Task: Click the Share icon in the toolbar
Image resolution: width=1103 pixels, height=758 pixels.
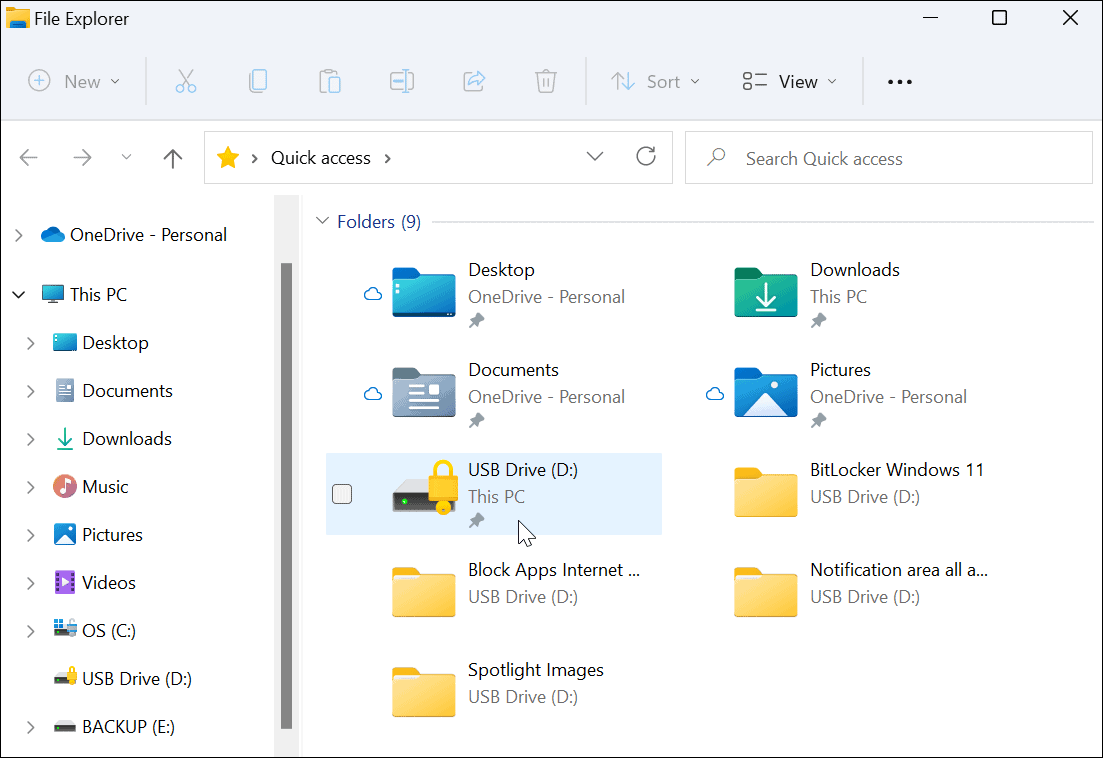Action: [x=473, y=81]
